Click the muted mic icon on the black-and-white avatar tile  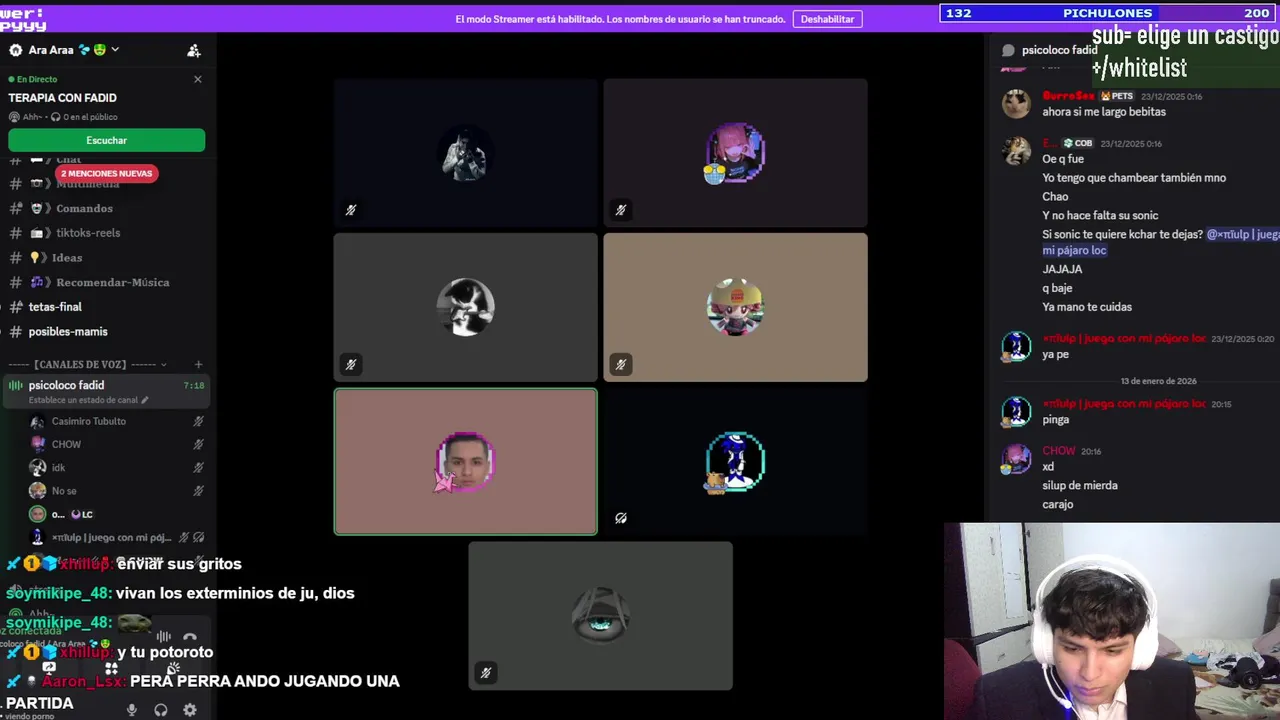pos(351,365)
